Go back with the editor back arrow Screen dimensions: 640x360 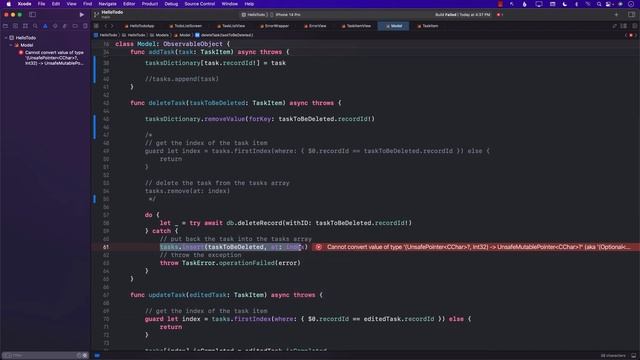[105, 26]
